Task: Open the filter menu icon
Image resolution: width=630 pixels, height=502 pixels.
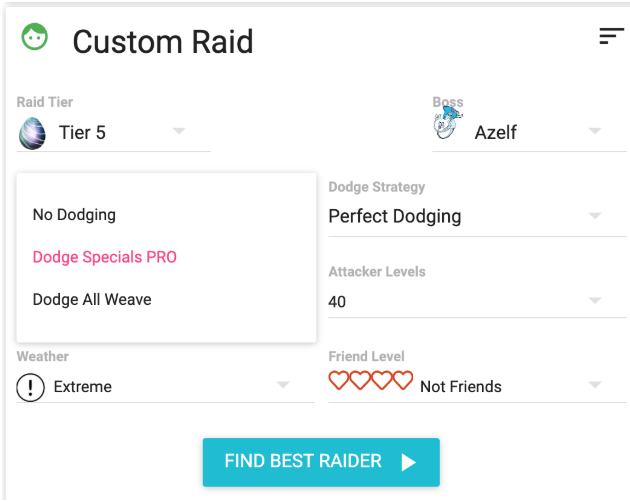Action: coord(611,36)
